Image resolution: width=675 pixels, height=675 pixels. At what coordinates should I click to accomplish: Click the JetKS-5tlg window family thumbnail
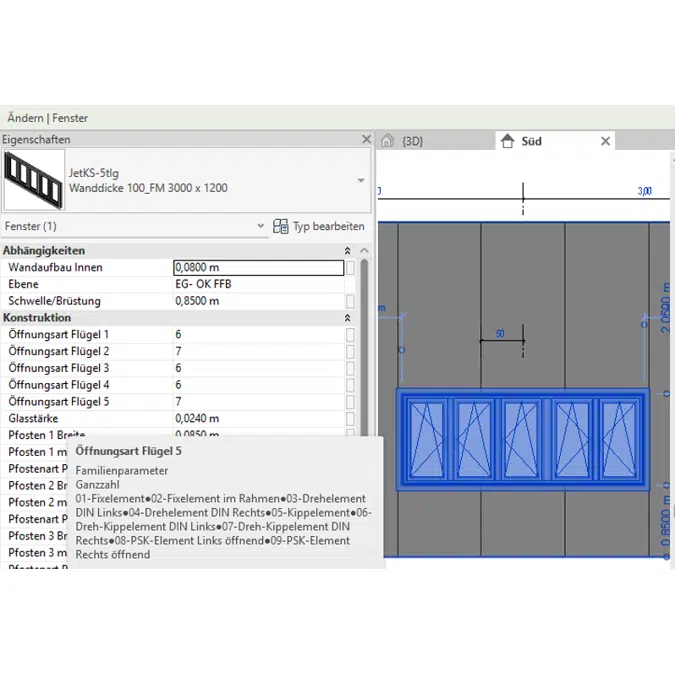click(34, 180)
